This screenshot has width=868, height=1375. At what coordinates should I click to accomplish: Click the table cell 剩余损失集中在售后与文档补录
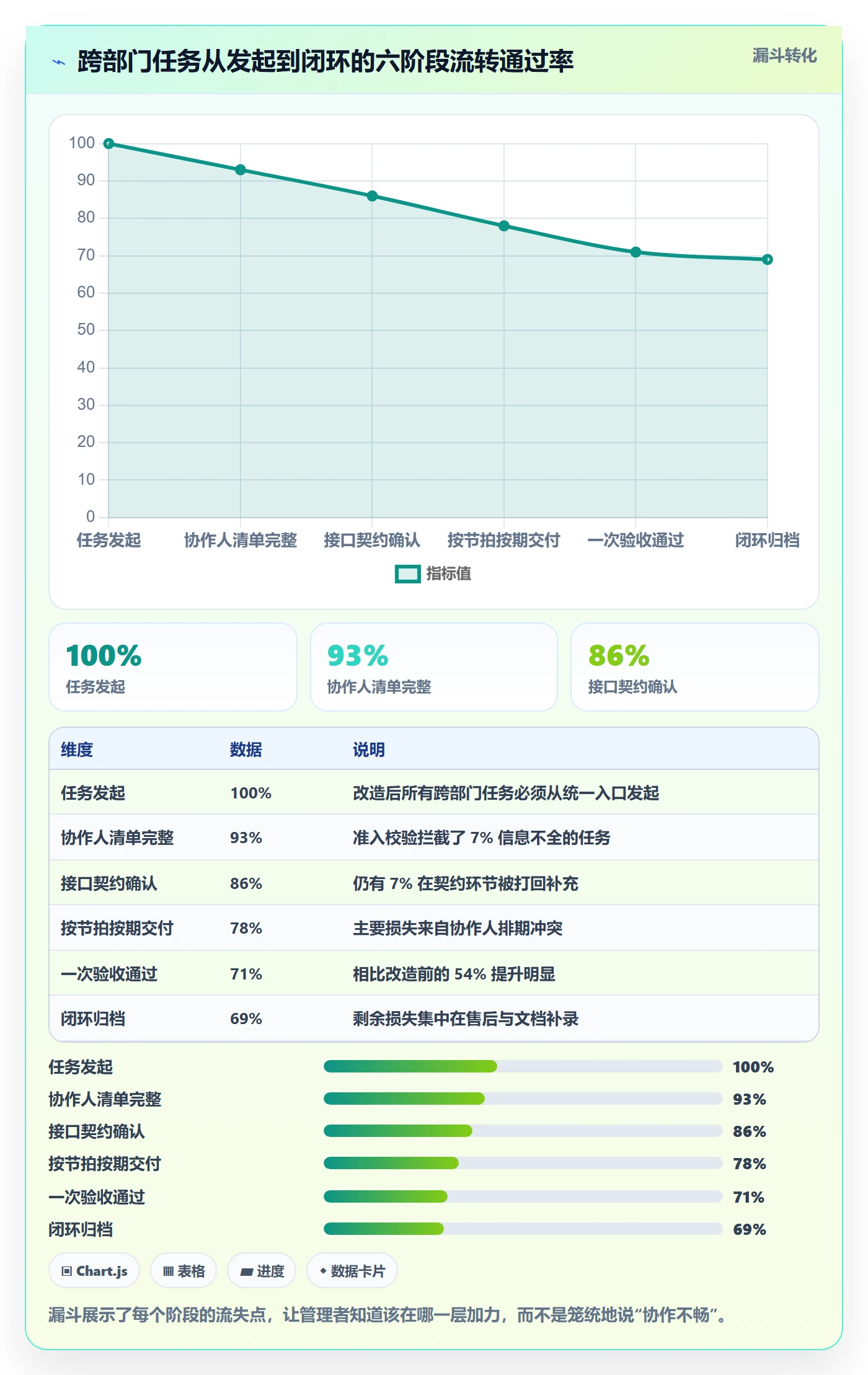[x=466, y=1019]
